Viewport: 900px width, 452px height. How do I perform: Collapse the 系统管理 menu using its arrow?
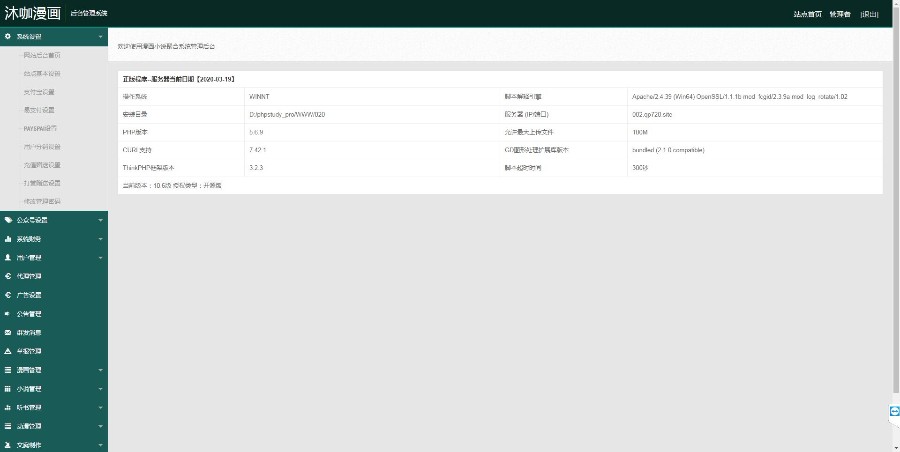(x=100, y=37)
